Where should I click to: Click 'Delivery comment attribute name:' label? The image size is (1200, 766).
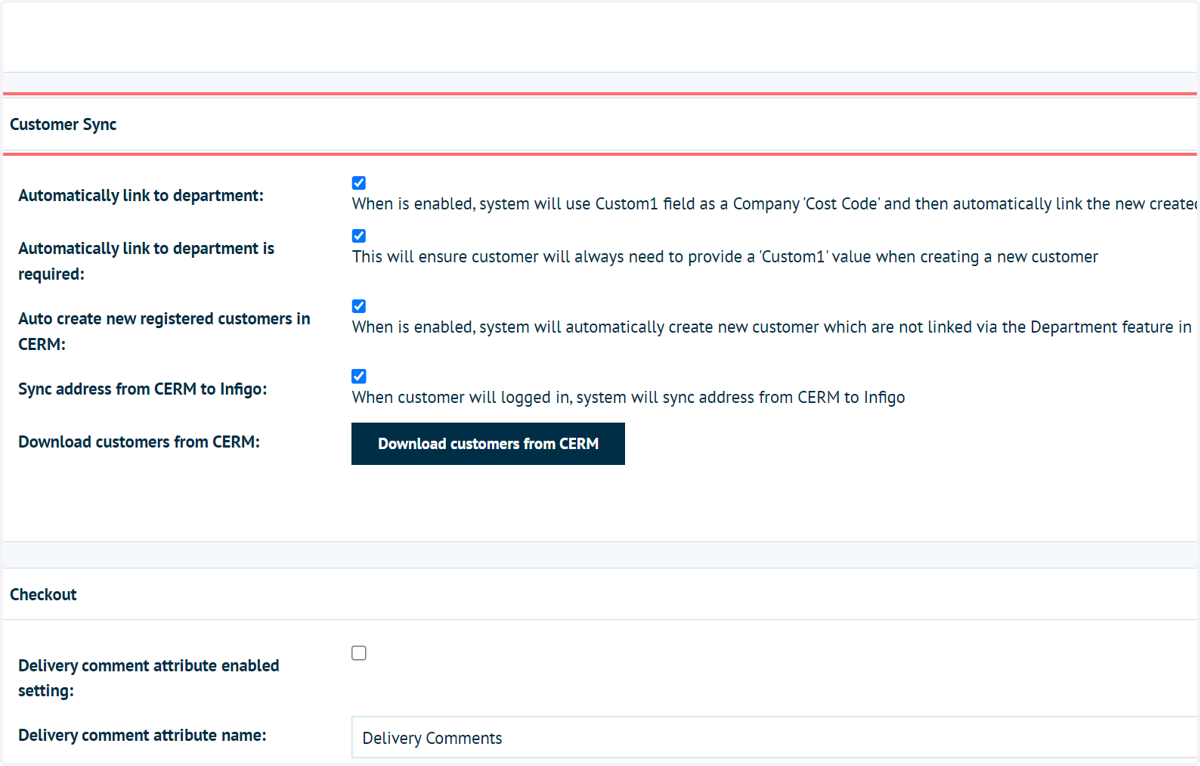pos(142,736)
